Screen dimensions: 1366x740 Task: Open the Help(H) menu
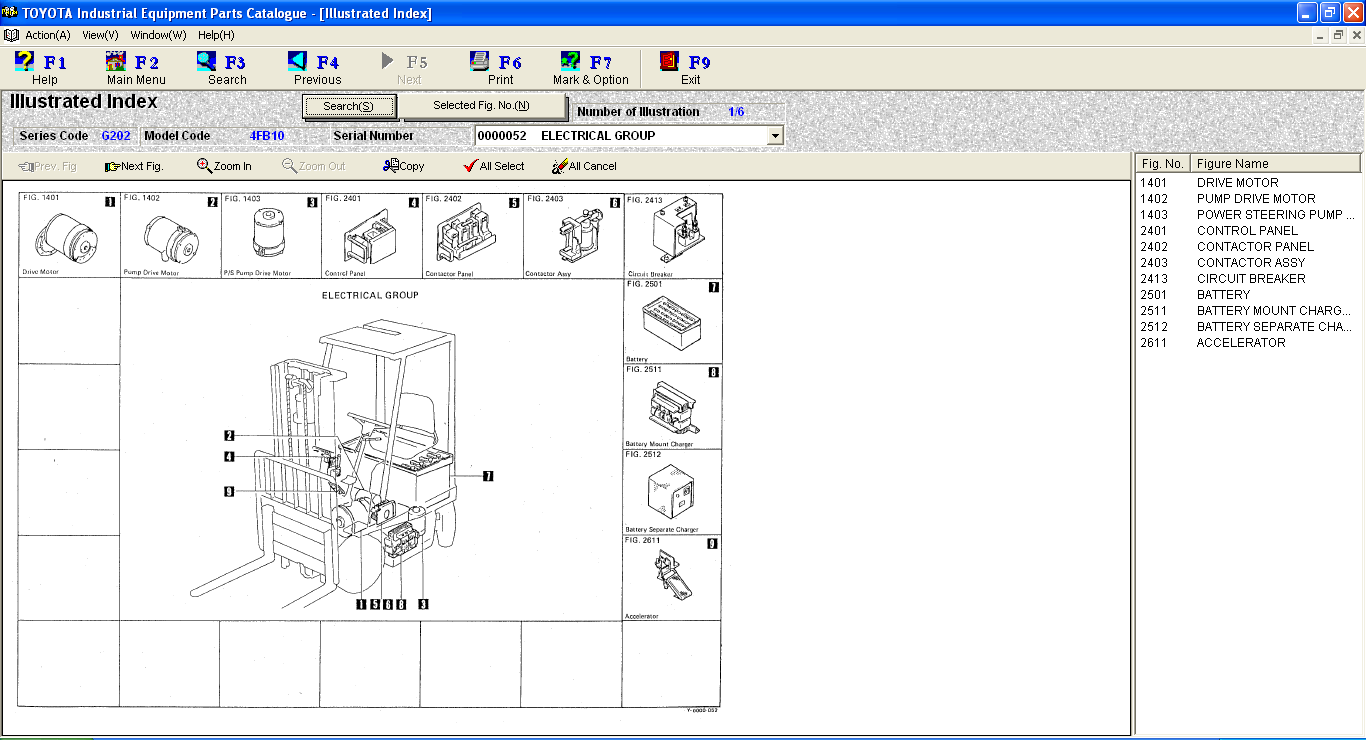216,35
